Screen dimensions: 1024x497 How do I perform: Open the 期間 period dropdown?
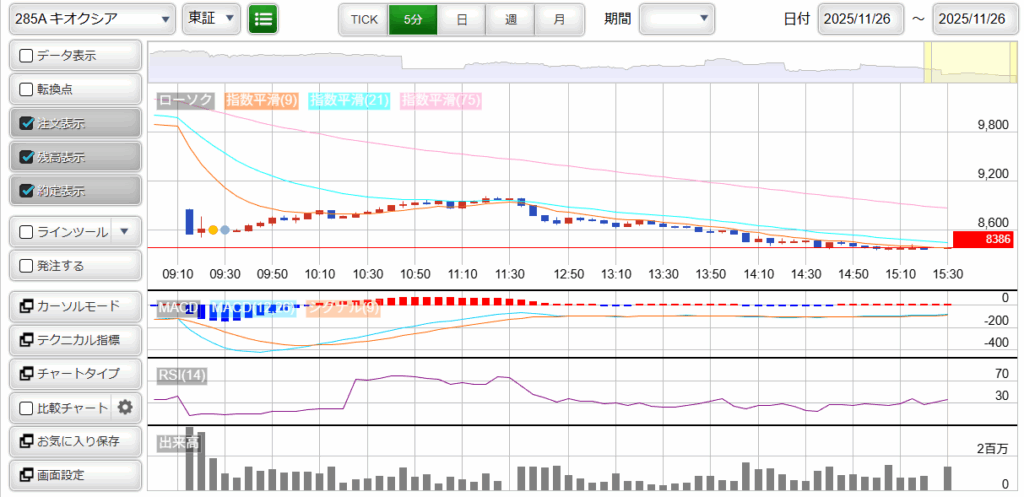677,19
